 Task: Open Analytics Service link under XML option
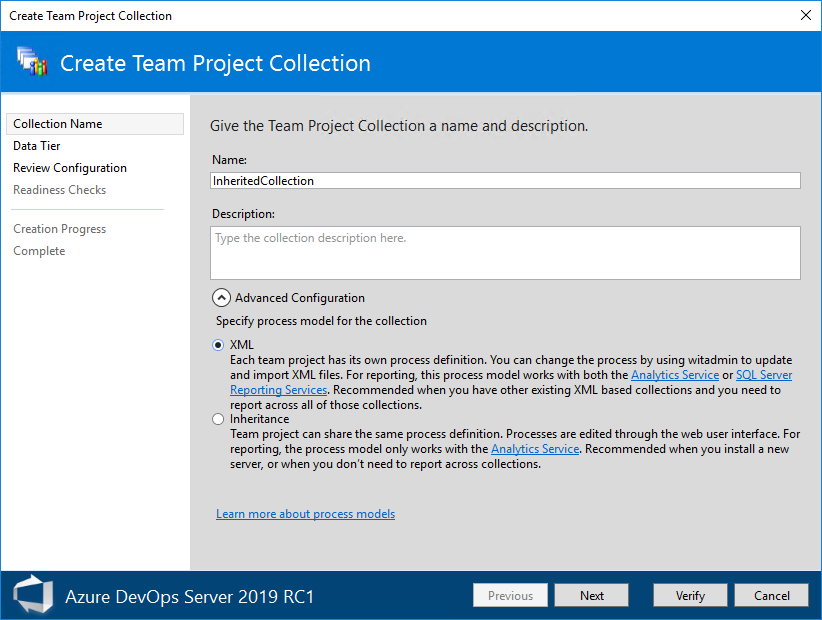(x=675, y=375)
